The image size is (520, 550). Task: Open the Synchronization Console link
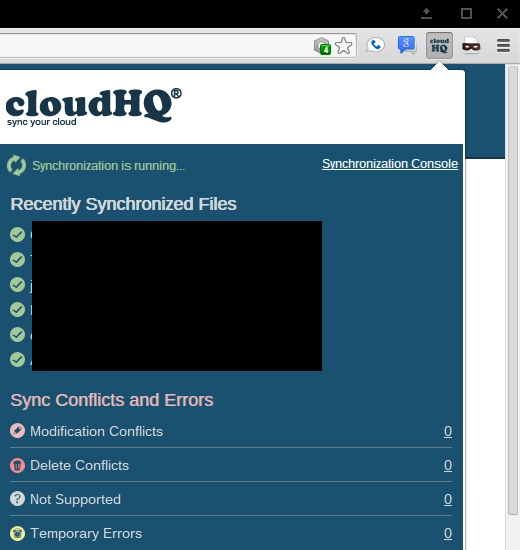point(390,163)
